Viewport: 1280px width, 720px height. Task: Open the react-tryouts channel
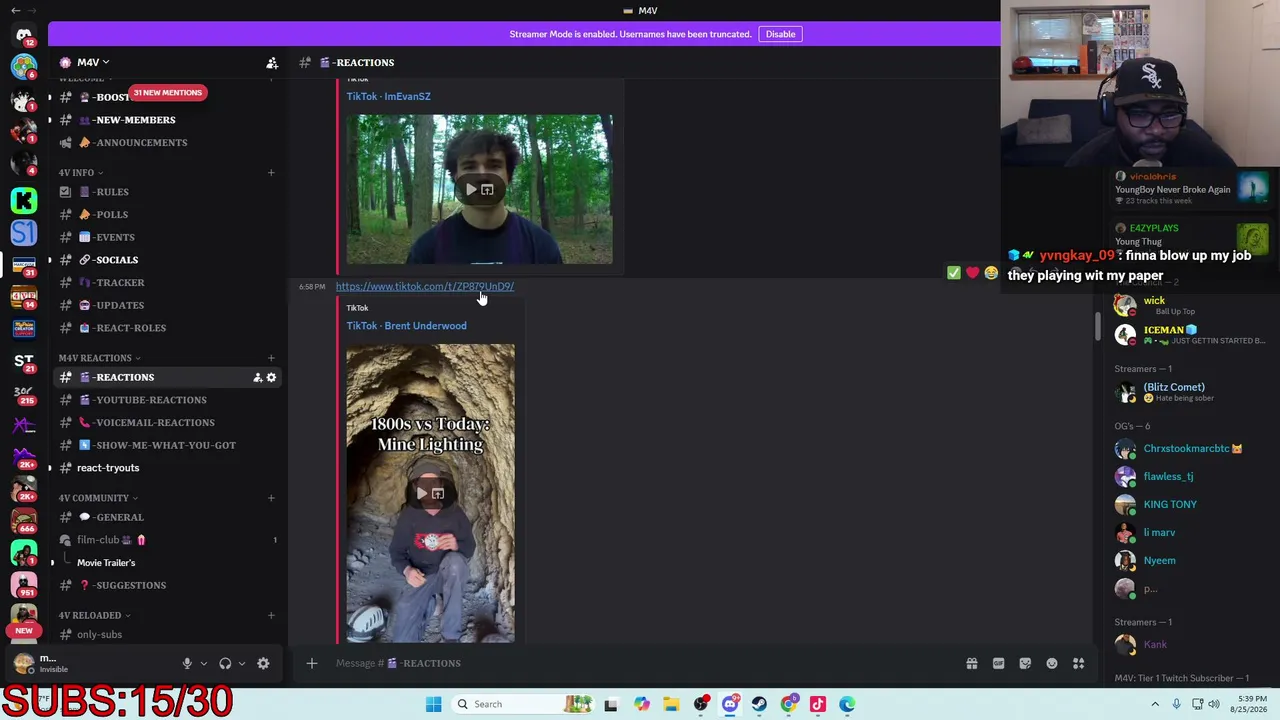pos(166,468)
